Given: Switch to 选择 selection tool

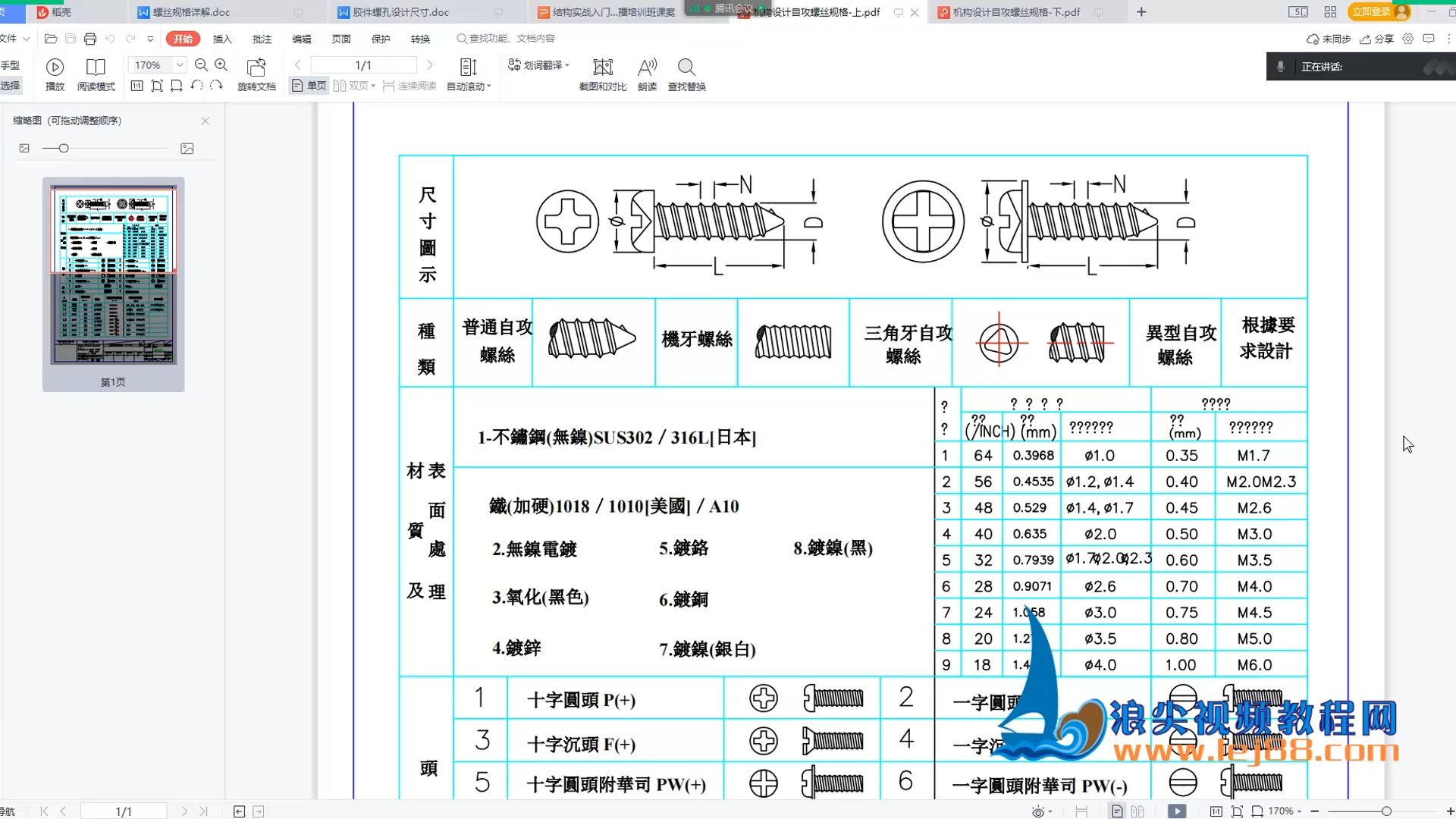Looking at the screenshot, I should click(x=11, y=86).
